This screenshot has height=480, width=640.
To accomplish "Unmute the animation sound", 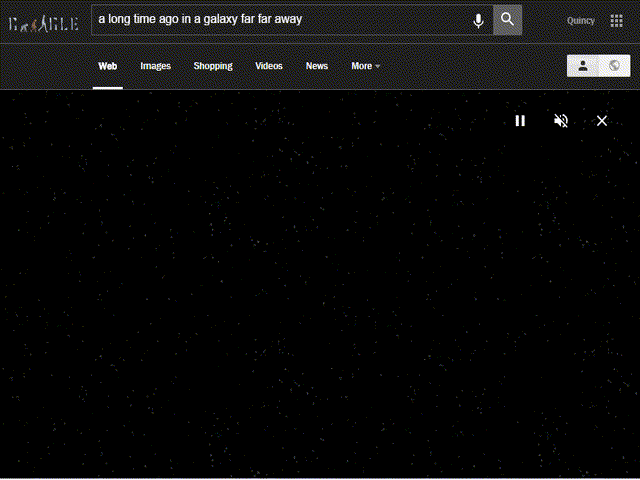I will pyautogui.click(x=561, y=121).
